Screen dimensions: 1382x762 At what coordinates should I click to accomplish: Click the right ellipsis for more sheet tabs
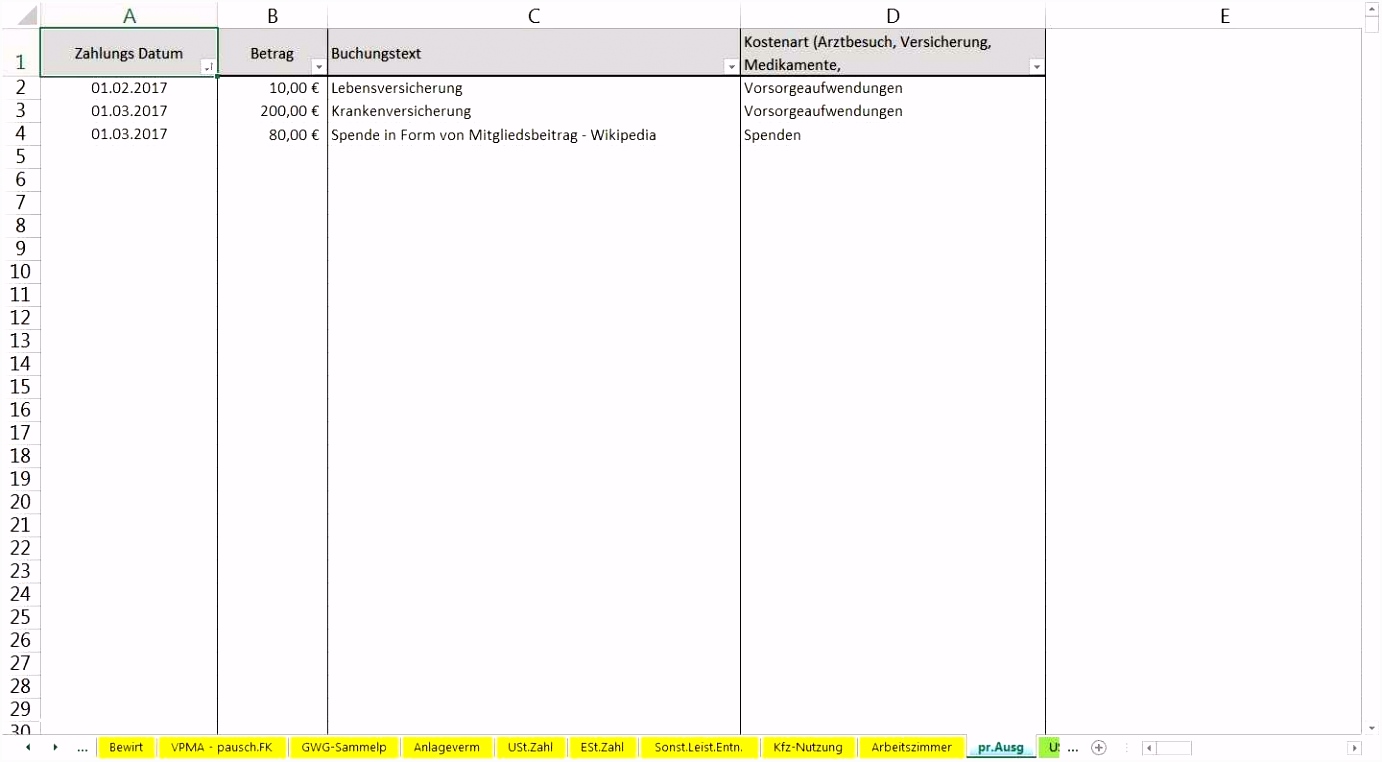click(1073, 747)
